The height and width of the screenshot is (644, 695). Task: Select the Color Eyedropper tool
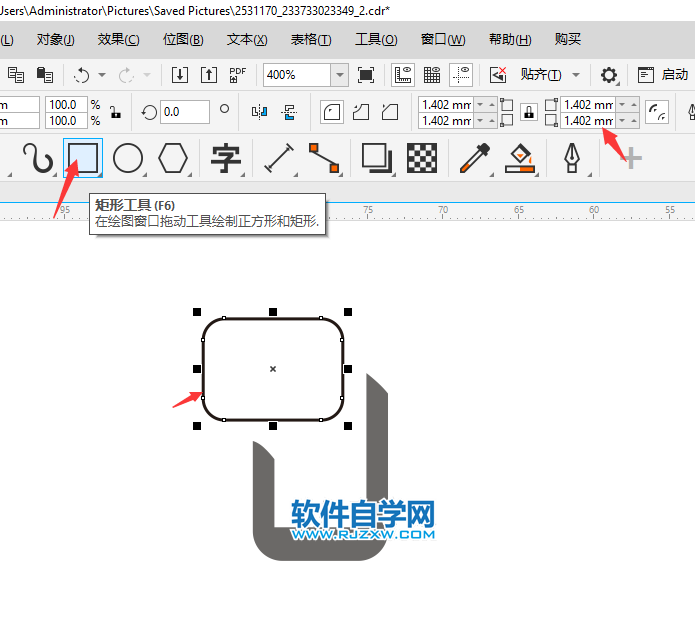tap(475, 158)
